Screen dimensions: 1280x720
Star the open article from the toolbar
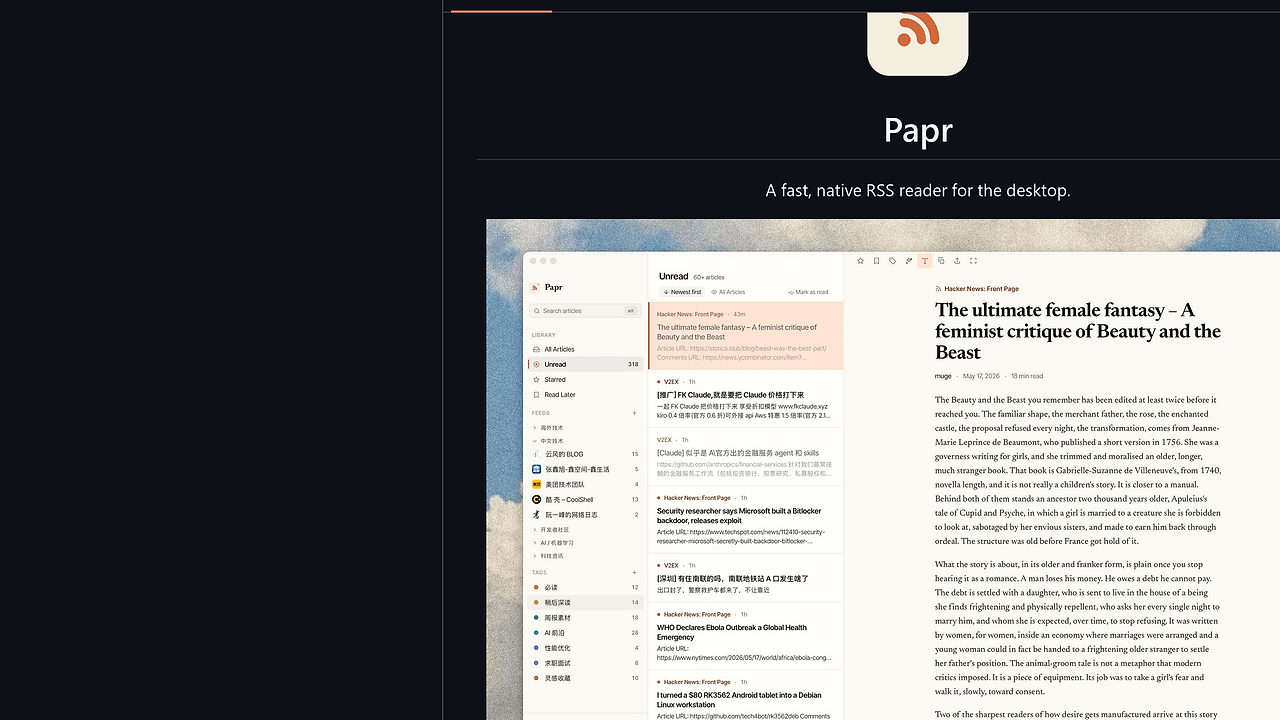860,261
